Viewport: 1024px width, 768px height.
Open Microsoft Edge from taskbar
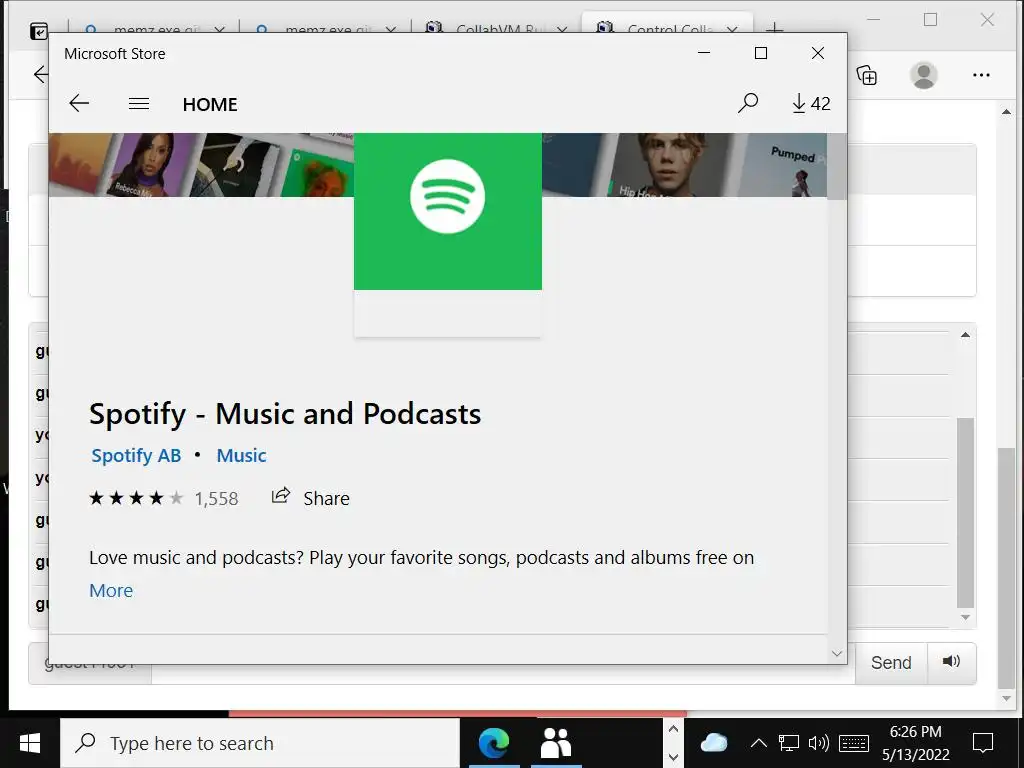tap(494, 743)
